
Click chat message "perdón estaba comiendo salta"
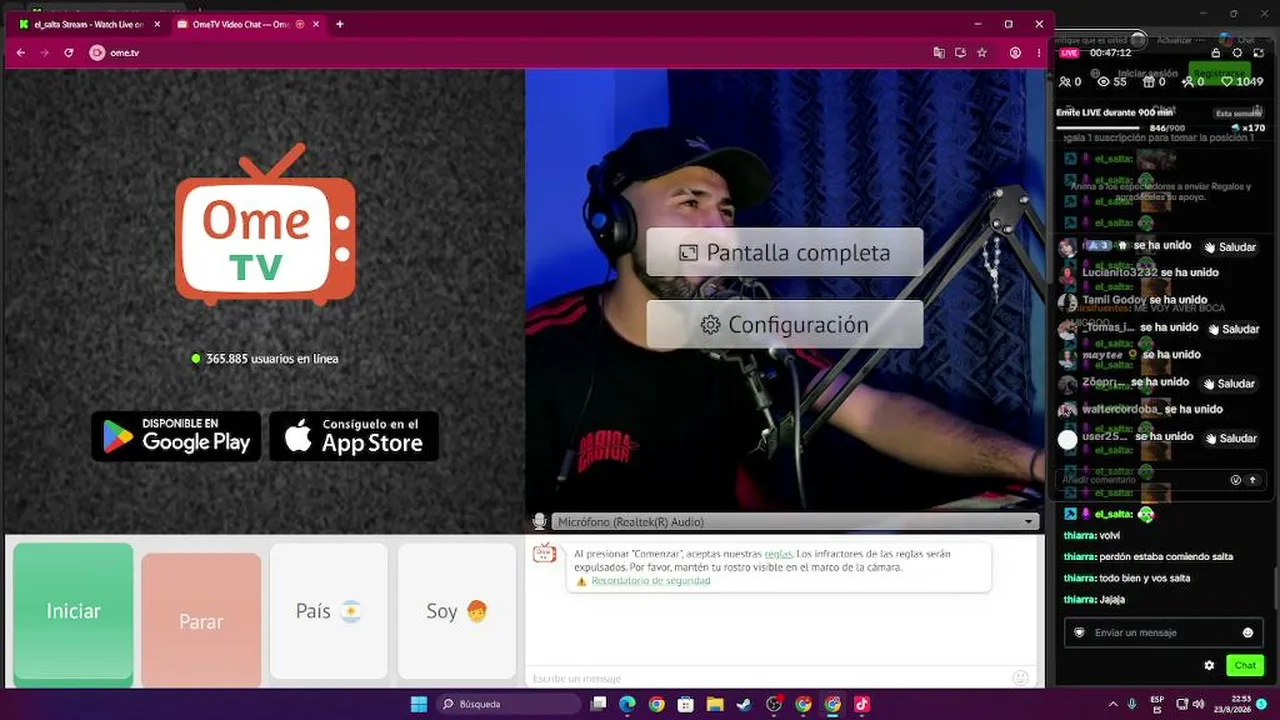[1165, 557]
